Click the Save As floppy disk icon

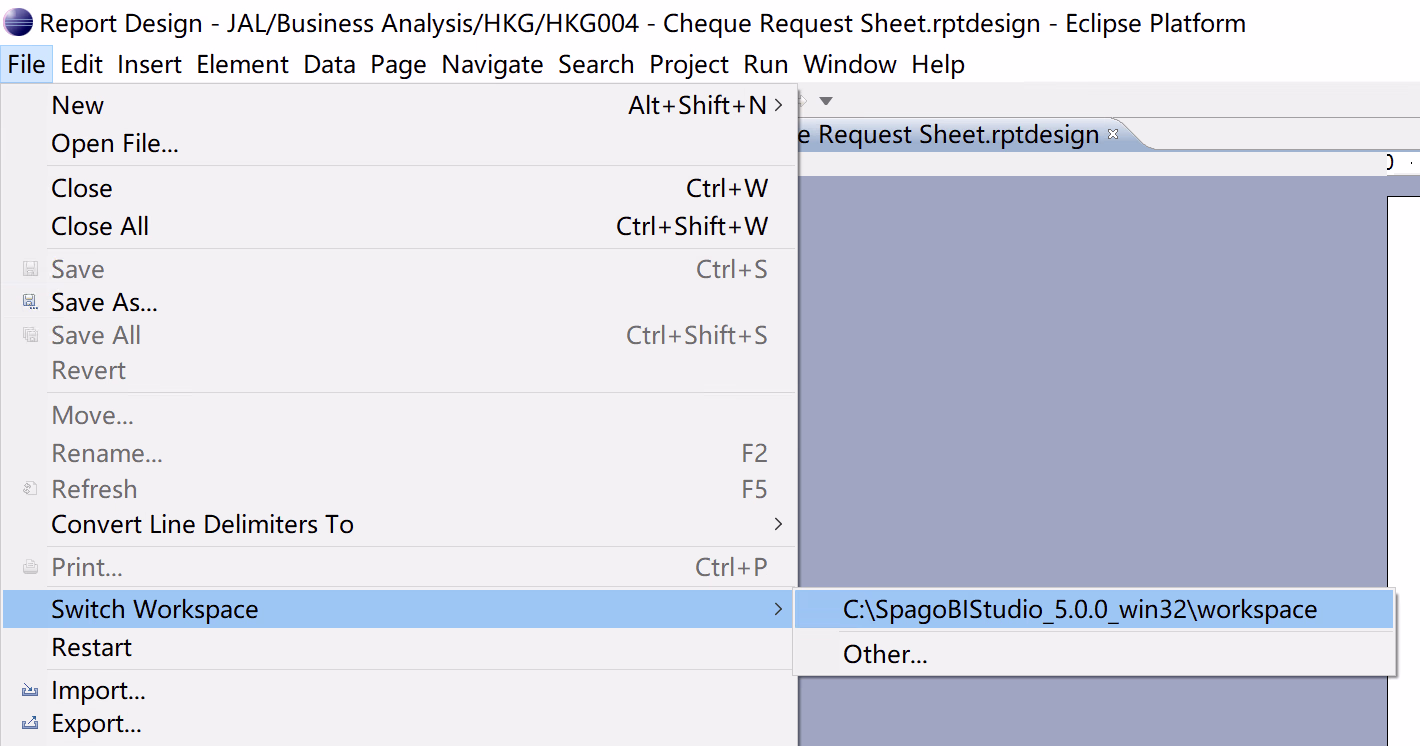point(30,302)
